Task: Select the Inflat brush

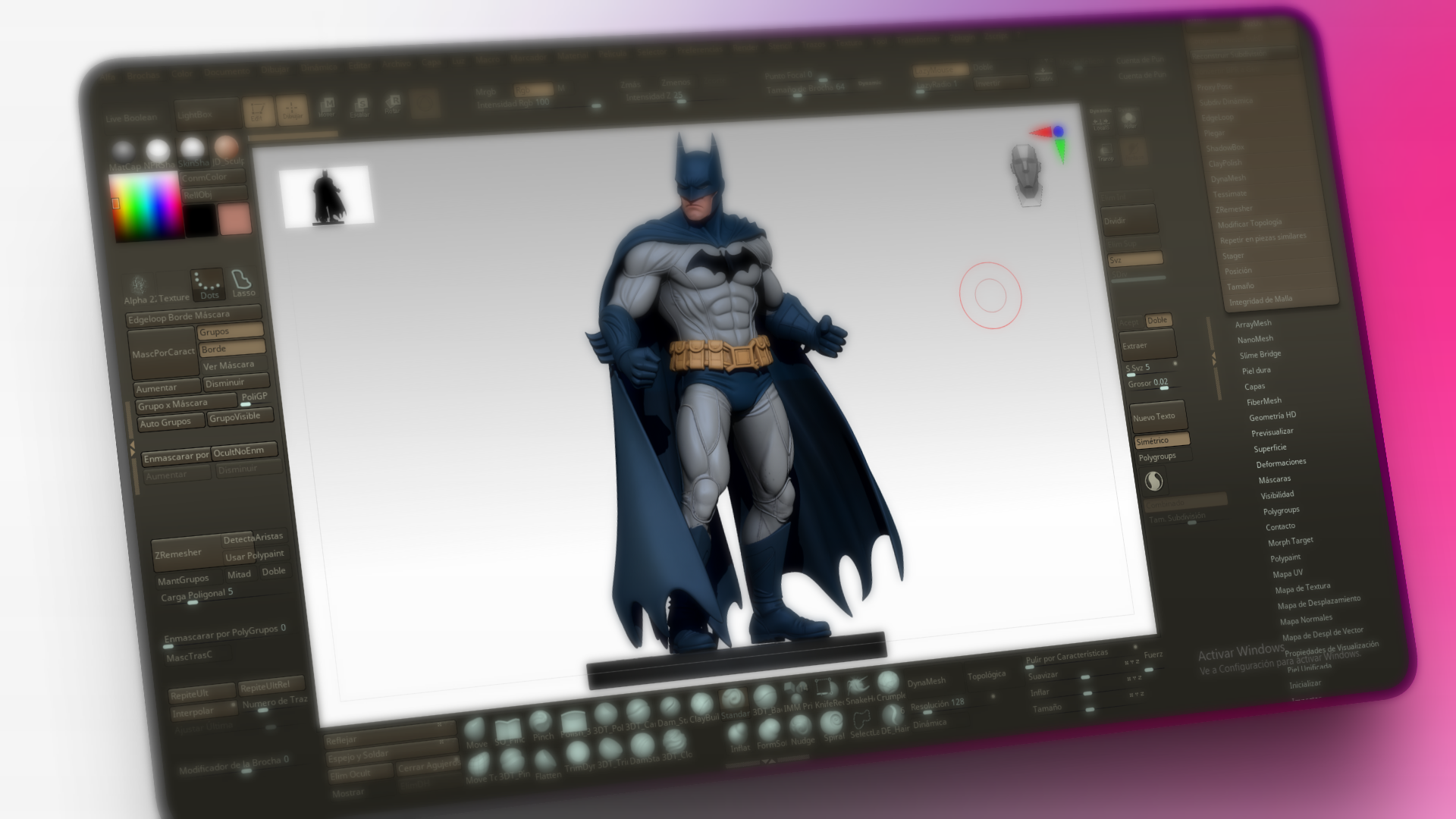Action: tap(738, 733)
